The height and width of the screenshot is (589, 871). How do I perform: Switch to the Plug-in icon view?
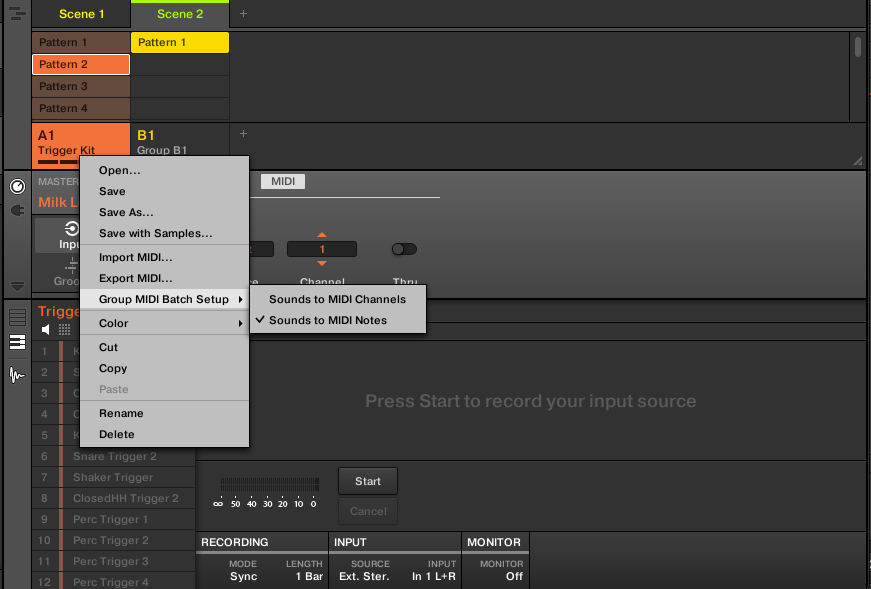click(16, 210)
